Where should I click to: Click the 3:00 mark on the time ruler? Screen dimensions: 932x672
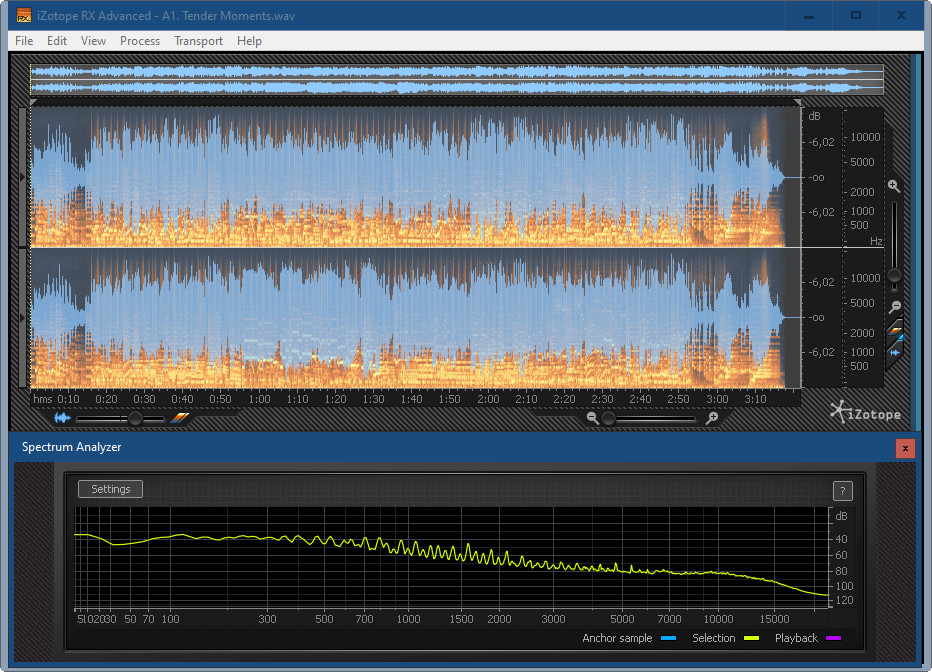coord(717,399)
